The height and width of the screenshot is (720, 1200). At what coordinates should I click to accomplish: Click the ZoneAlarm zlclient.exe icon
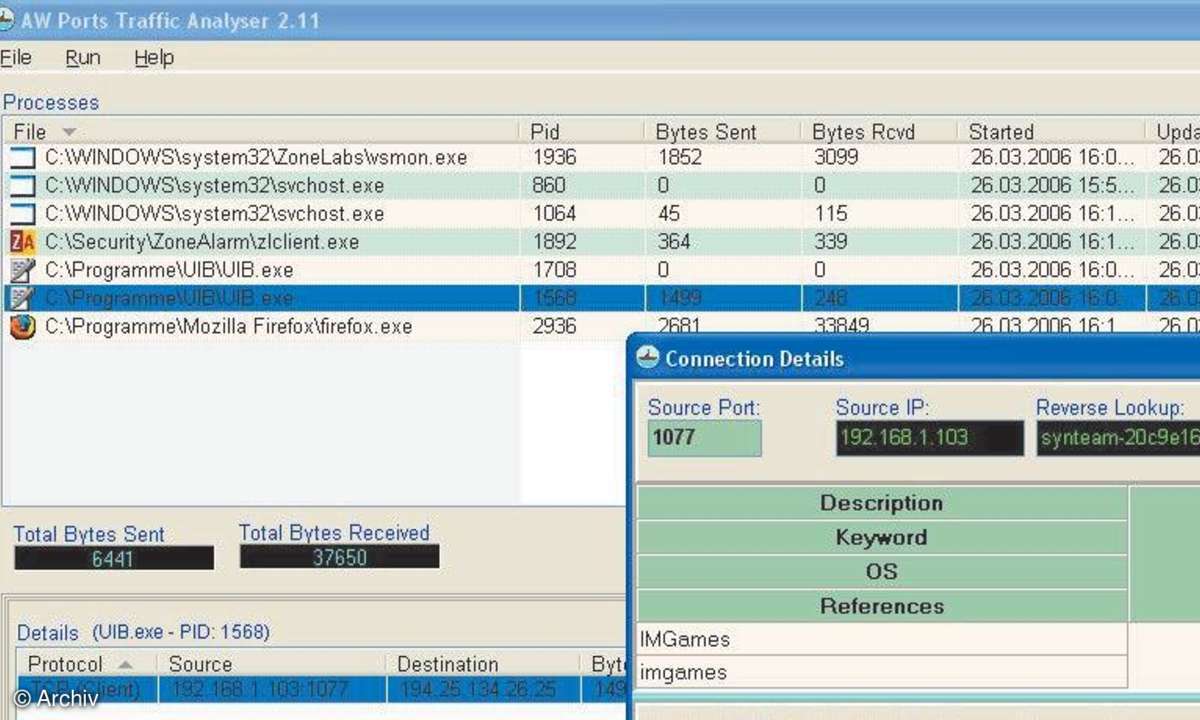click(x=22, y=241)
